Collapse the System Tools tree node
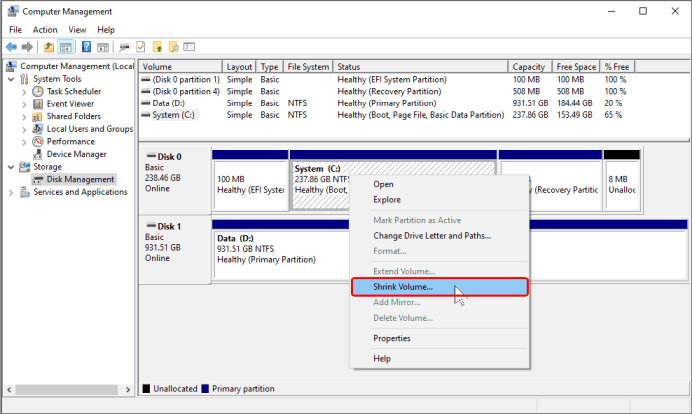Viewport: 692px width, 414px height. coord(11,79)
